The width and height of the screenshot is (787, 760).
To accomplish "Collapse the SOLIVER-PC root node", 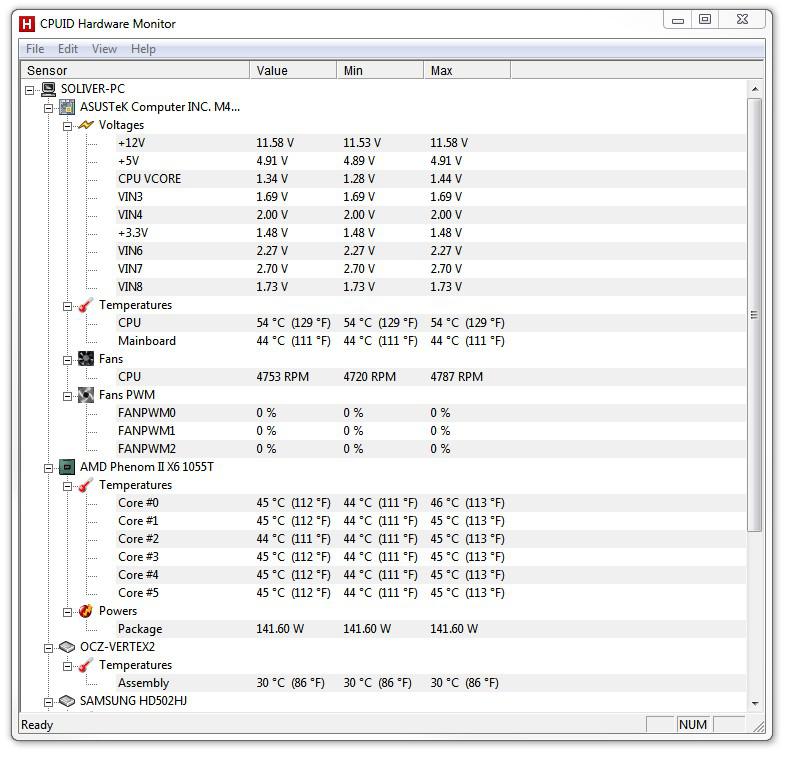I will pos(30,90).
